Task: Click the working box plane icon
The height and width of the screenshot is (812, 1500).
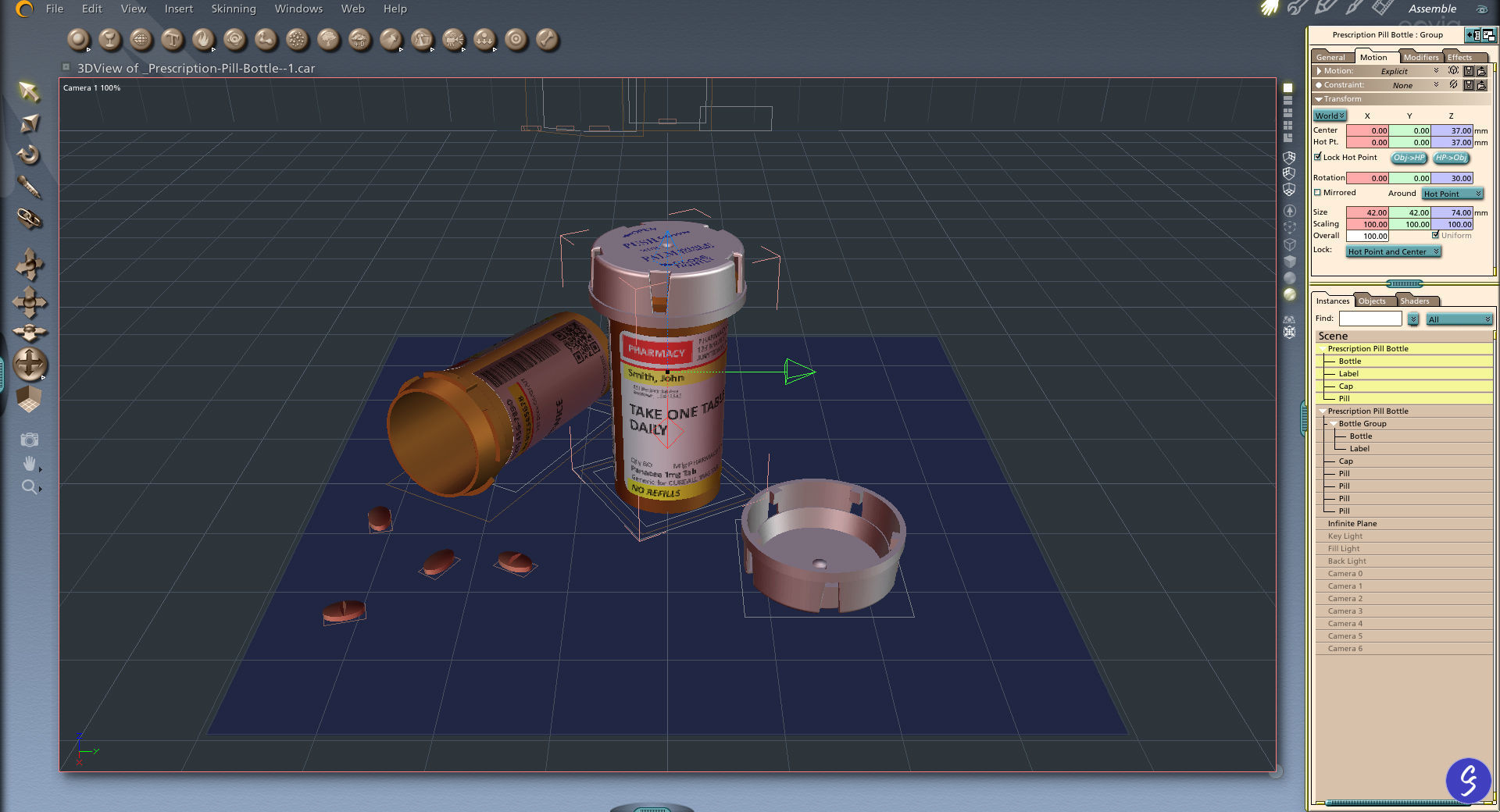Action: coord(29,399)
